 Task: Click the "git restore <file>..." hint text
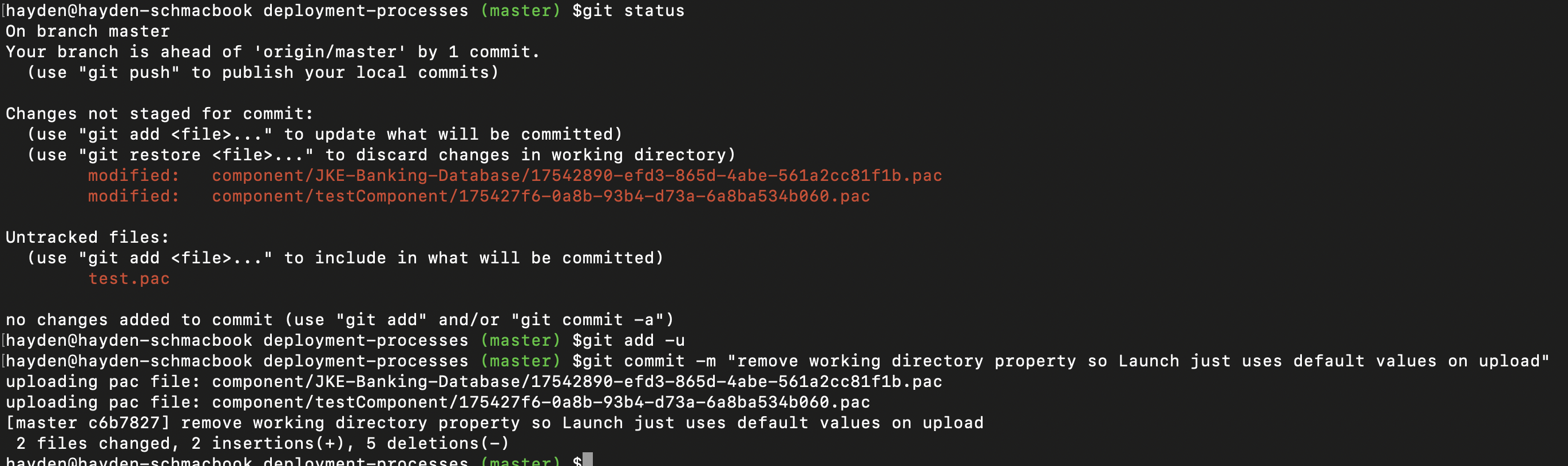(201, 155)
